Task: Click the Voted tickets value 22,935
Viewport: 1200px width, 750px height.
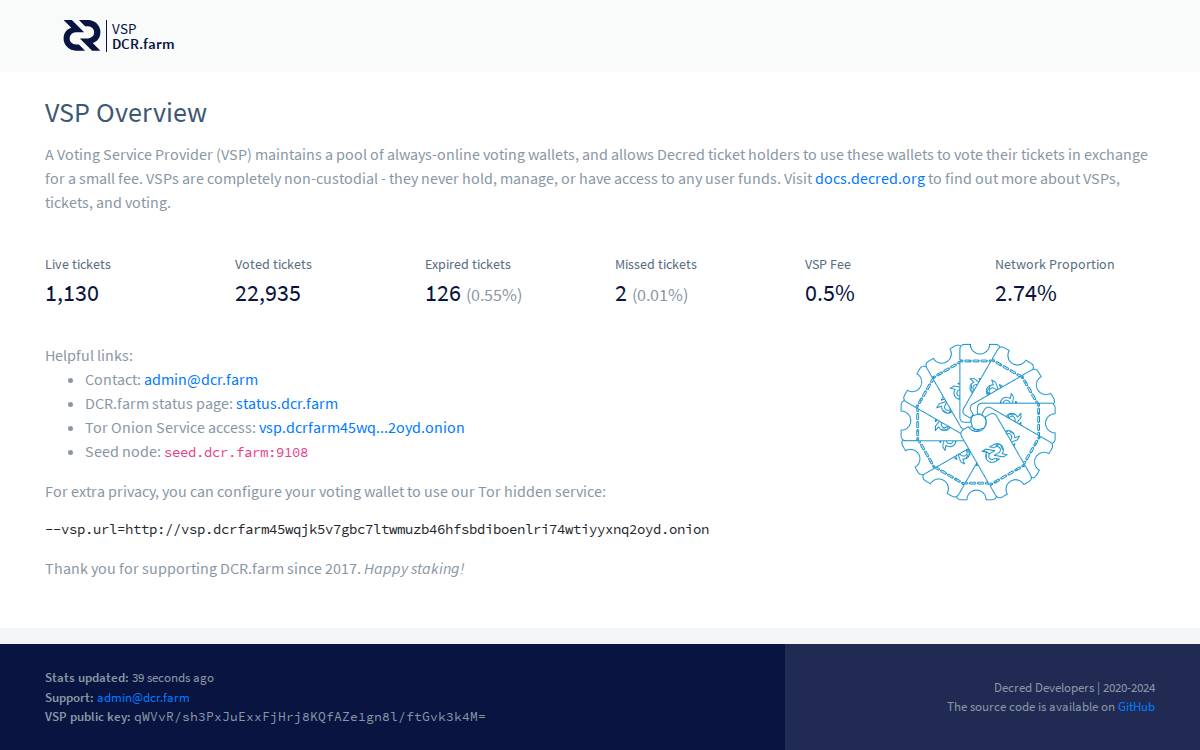Action: (268, 293)
